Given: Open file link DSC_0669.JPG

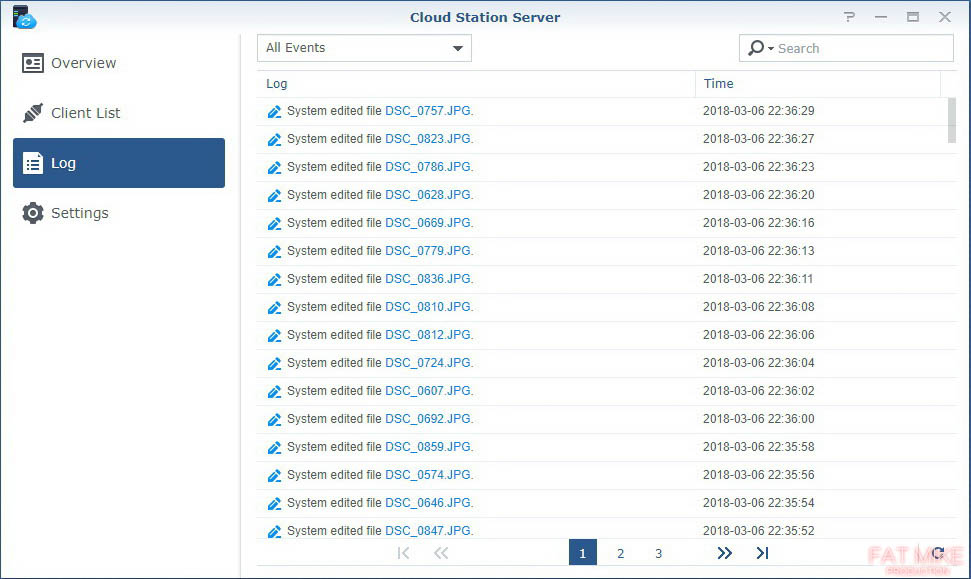Looking at the screenshot, I should click(x=429, y=223).
